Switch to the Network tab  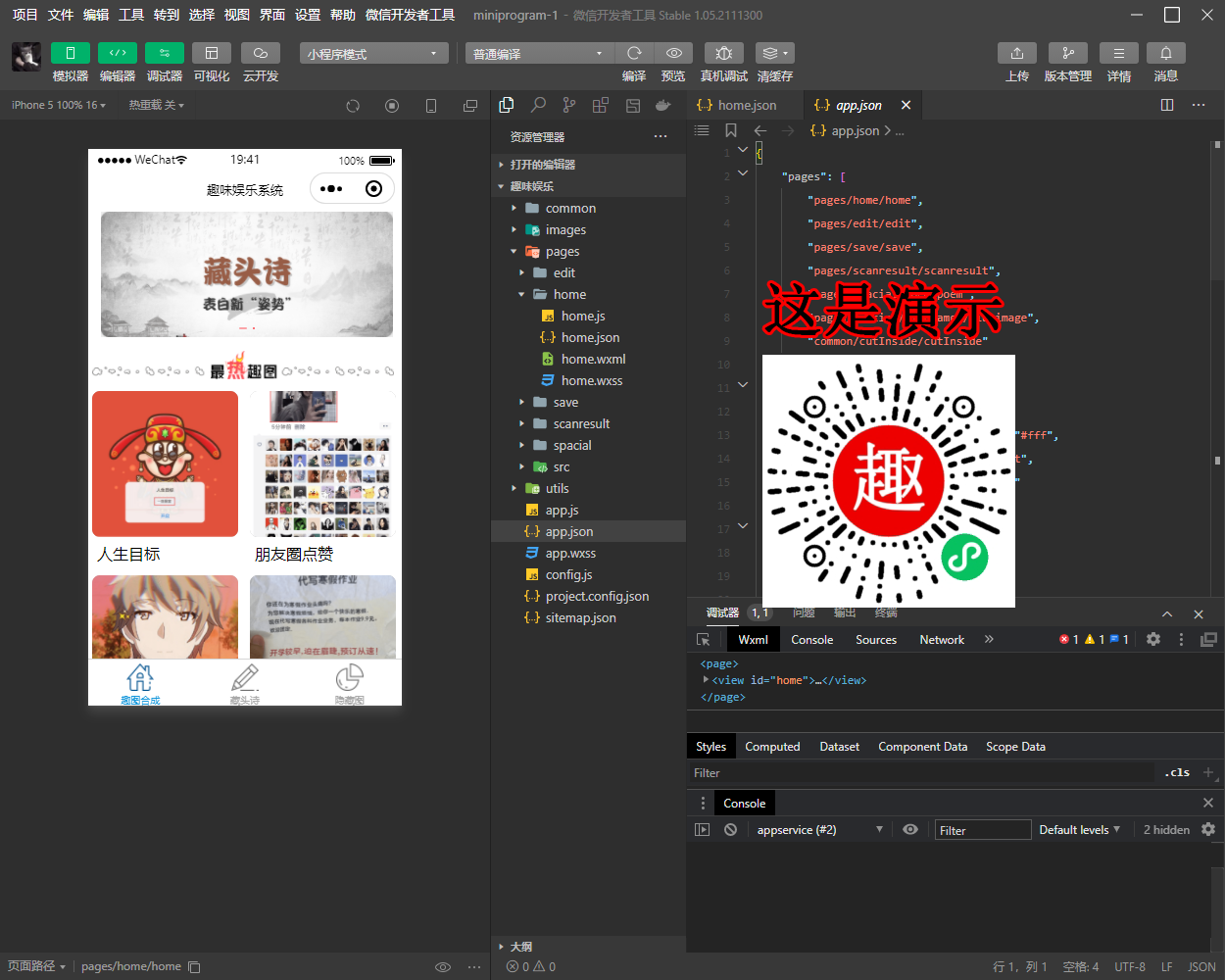tap(941, 640)
